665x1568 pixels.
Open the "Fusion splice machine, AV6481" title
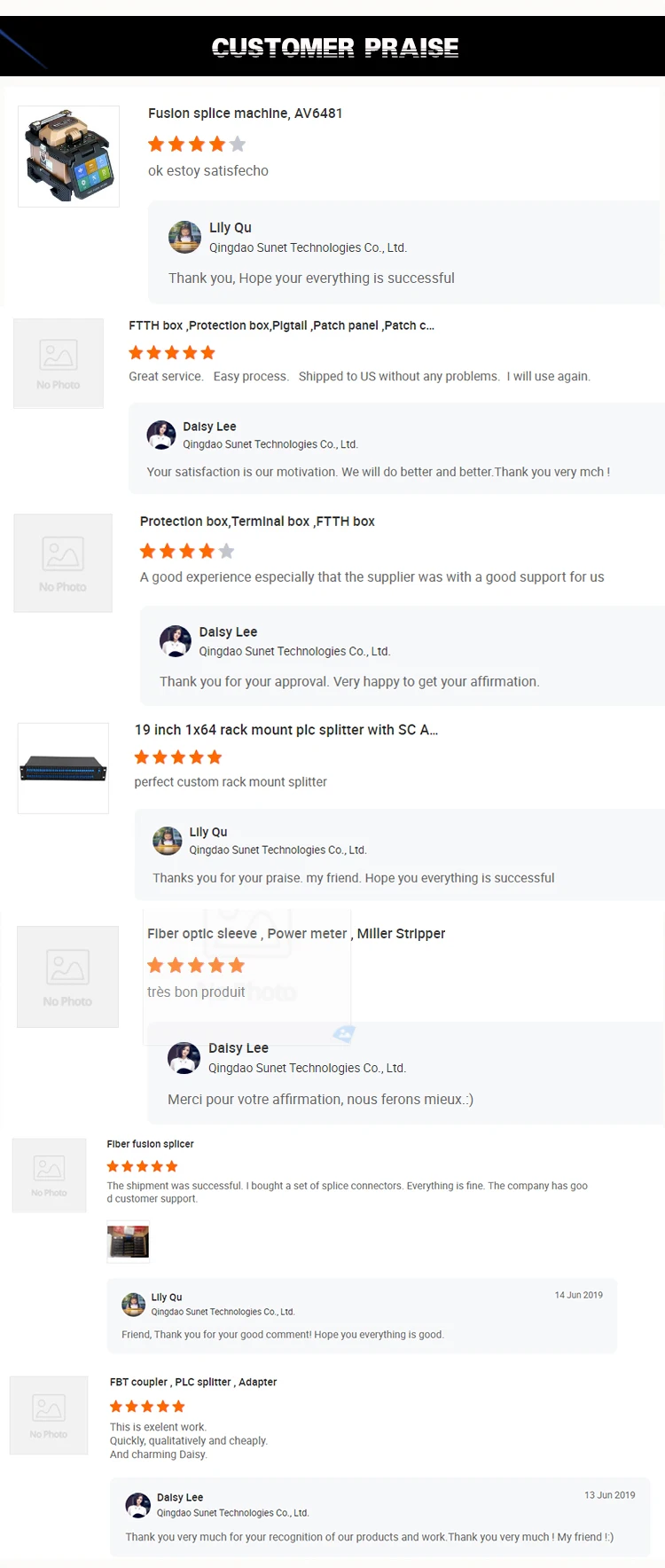pos(245,114)
